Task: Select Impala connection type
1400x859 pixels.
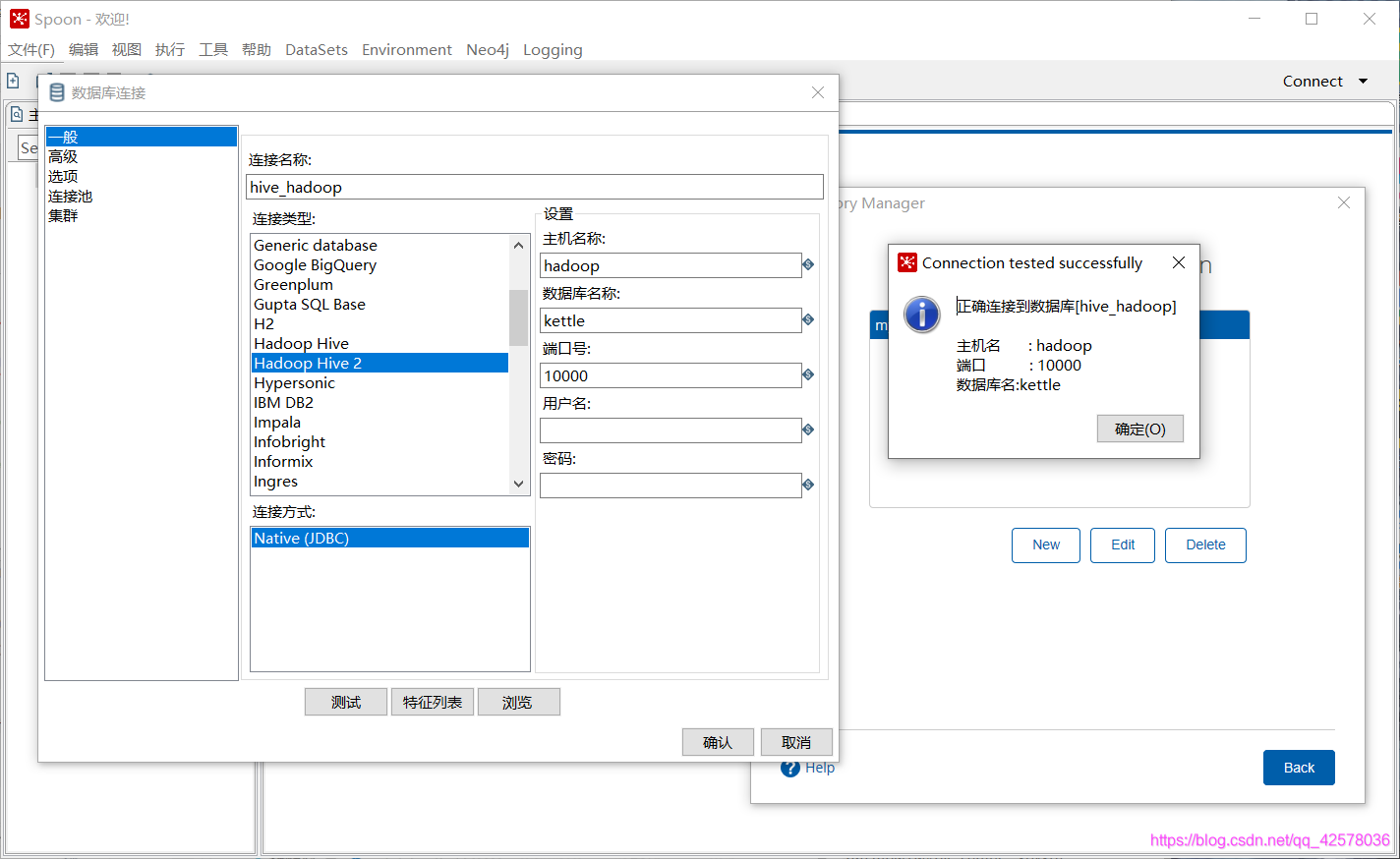Action: [380, 422]
